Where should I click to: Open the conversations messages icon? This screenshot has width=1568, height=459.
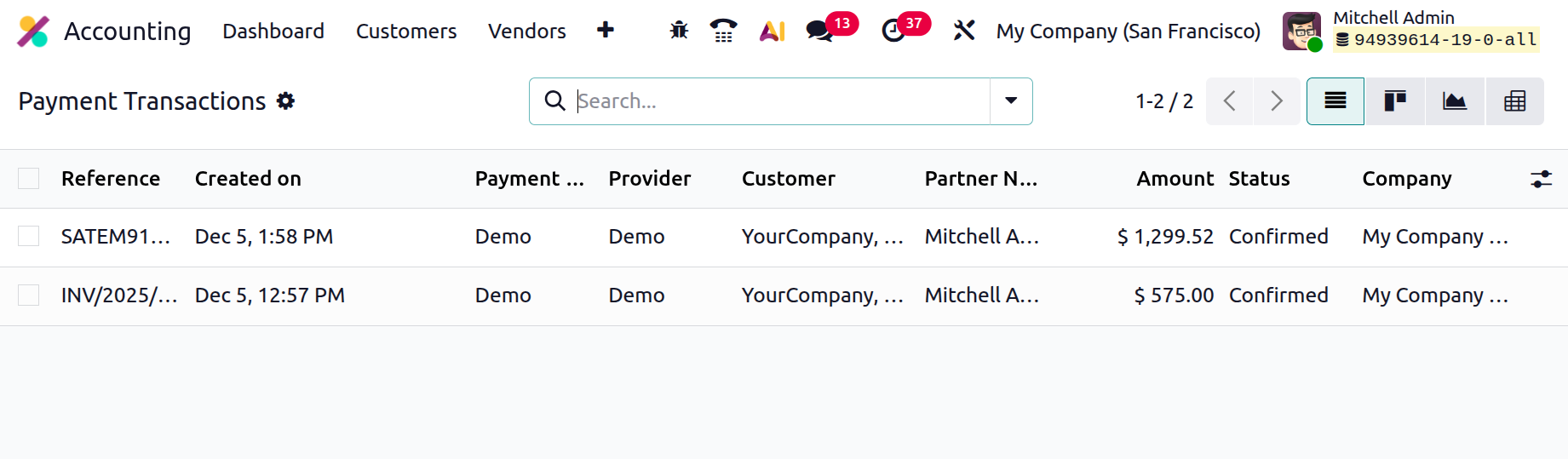(820, 32)
